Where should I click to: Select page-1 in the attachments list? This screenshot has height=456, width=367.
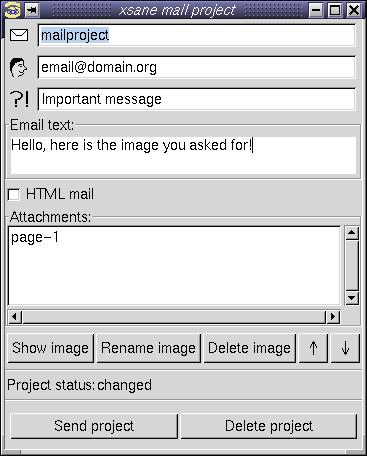pos(35,238)
